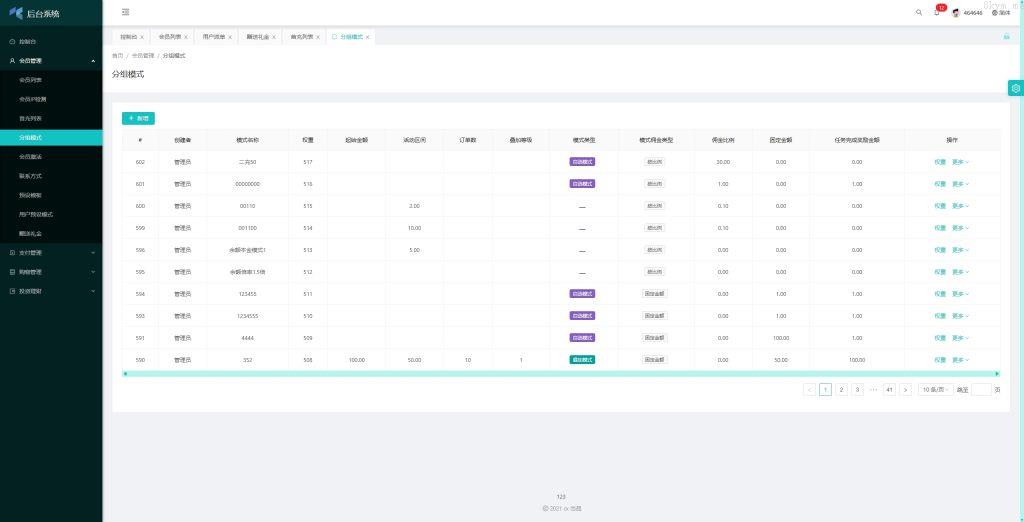Open the 10条/页 page size dropdown

coord(934,390)
